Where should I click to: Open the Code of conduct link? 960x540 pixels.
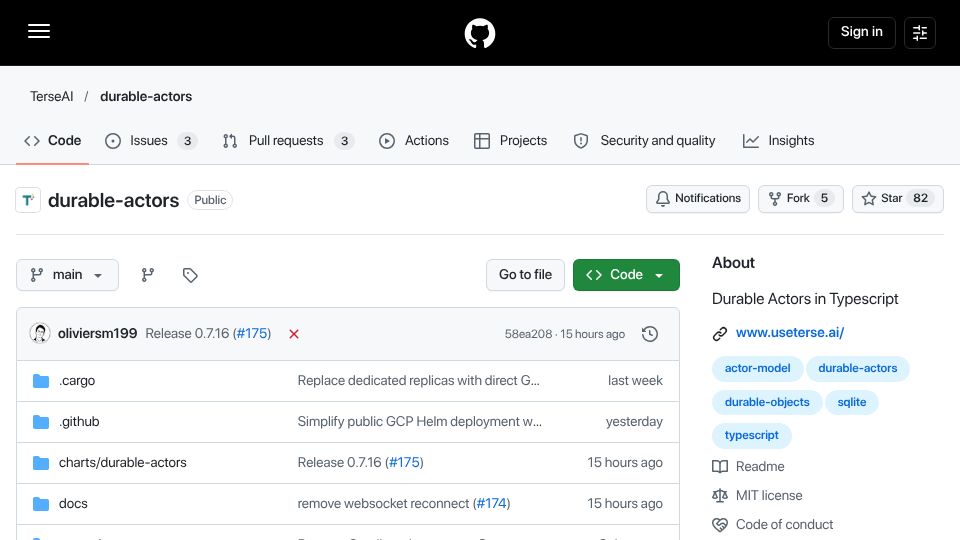coord(773,525)
